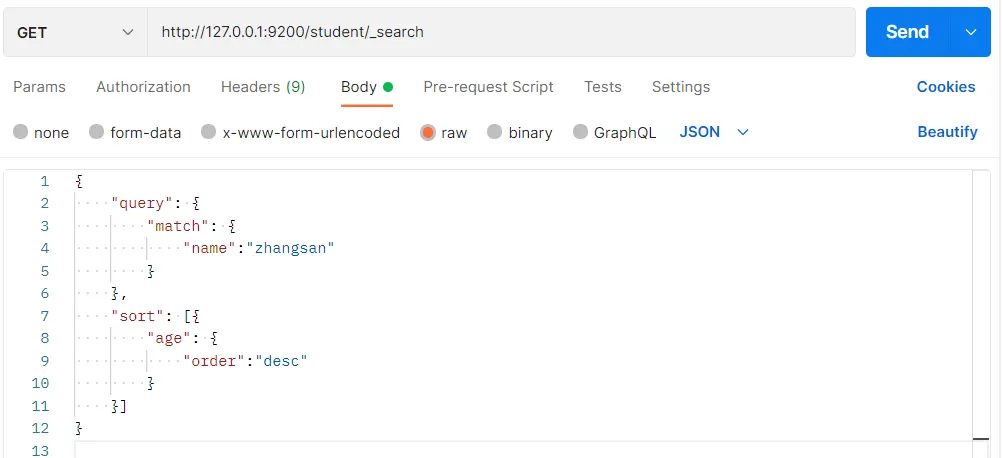Beautify the JSON body
This screenshot has height=458, width=1002.
point(947,132)
